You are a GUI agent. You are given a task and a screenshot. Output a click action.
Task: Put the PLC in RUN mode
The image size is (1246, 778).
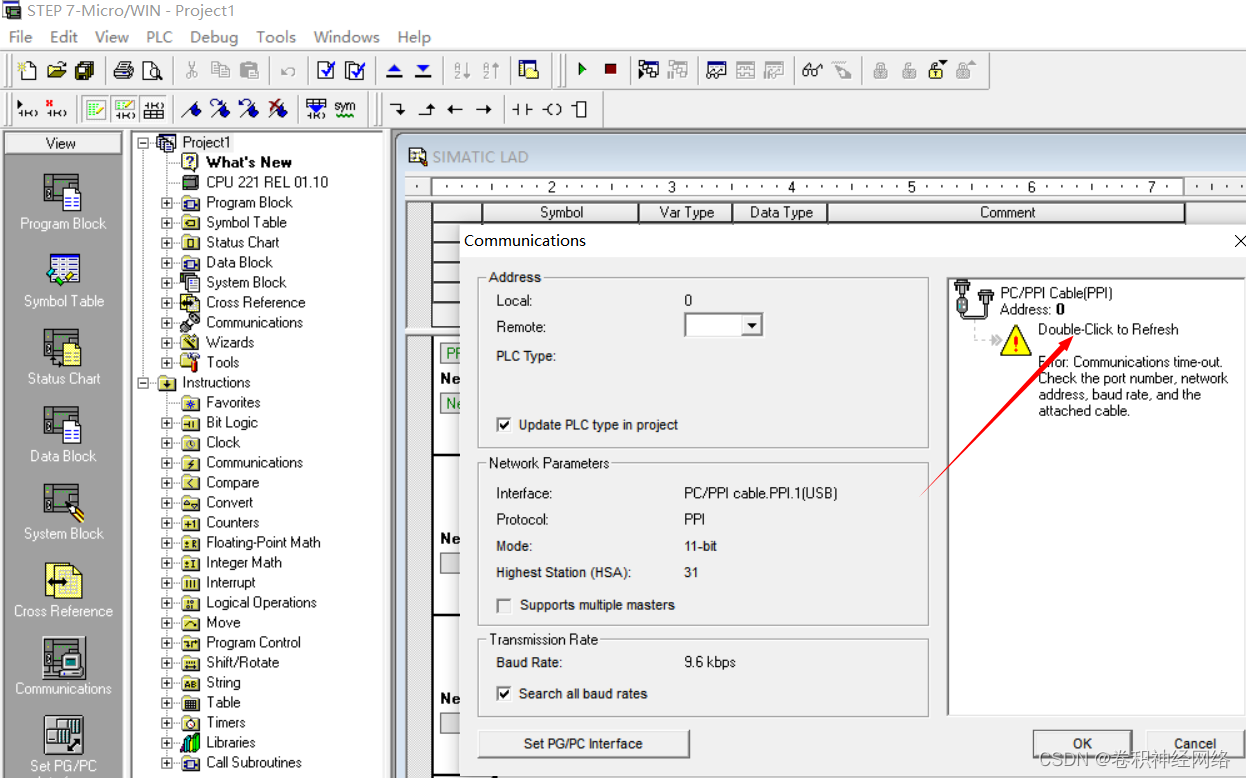tap(582, 70)
